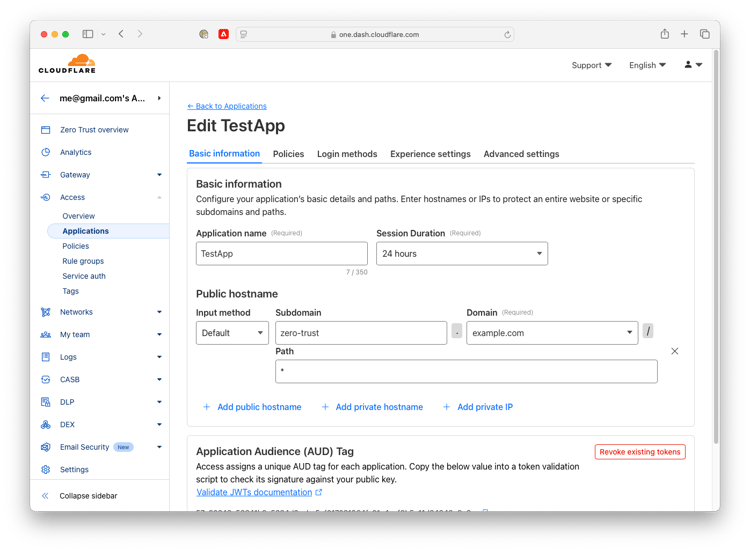Expand the Gateway section arrow
This screenshot has height=551, width=750.
pyautogui.click(x=159, y=175)
